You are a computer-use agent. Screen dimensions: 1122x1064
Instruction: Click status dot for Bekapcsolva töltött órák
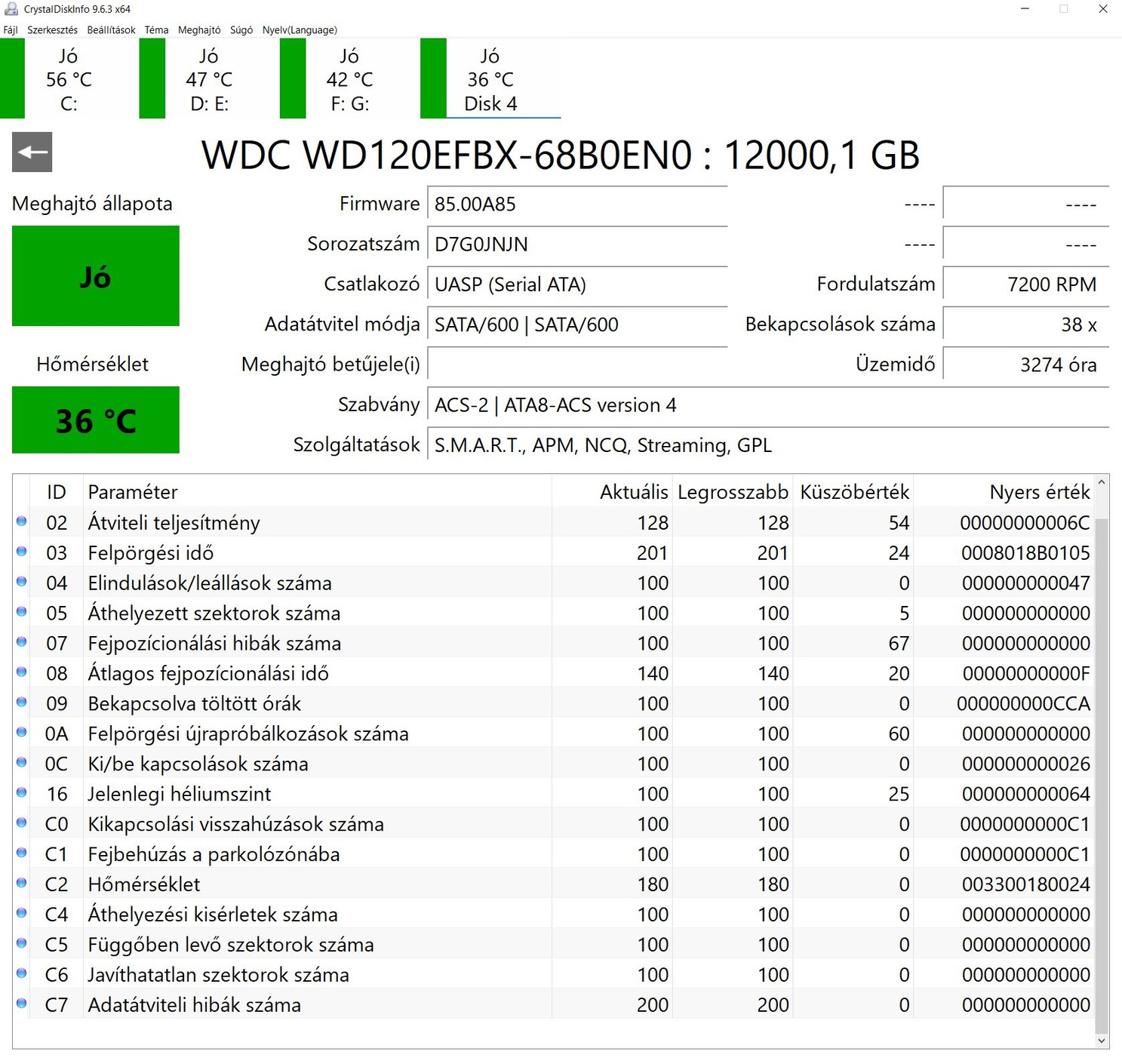pyautogui.click(x=21, y=702)
